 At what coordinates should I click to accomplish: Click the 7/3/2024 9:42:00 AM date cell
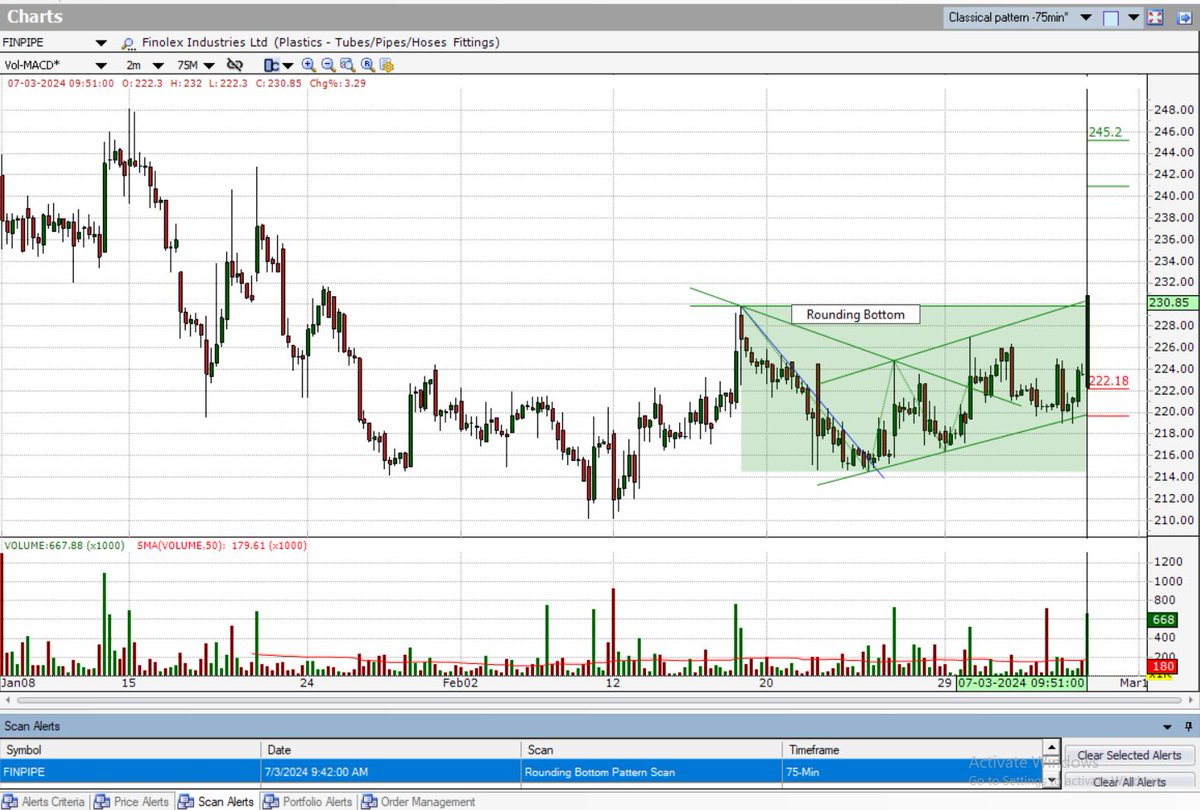click(391, 772)
